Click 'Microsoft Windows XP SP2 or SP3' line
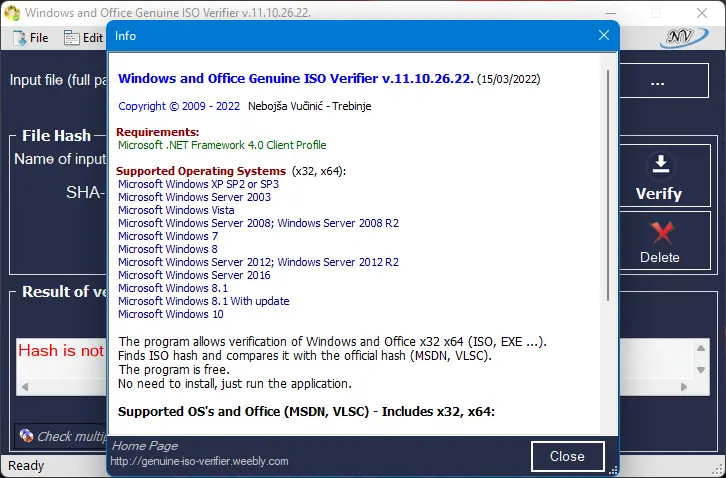This screenshot has width=726, height=478. click(x=199, y=184)
